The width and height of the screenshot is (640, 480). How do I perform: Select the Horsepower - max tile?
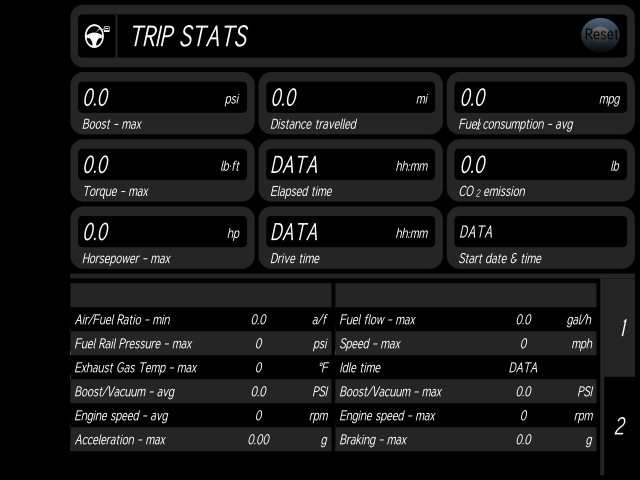point(162,238)
